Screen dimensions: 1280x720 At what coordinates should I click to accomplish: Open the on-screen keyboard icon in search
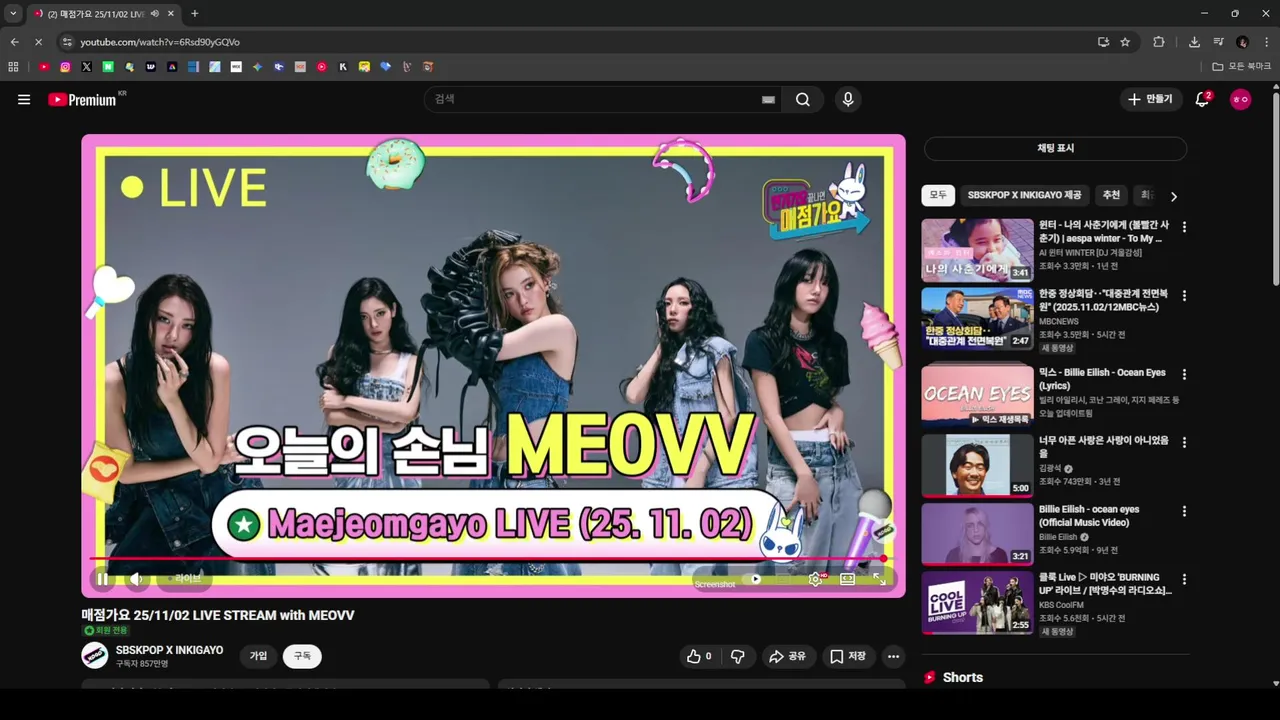click(x=768, y=100)
